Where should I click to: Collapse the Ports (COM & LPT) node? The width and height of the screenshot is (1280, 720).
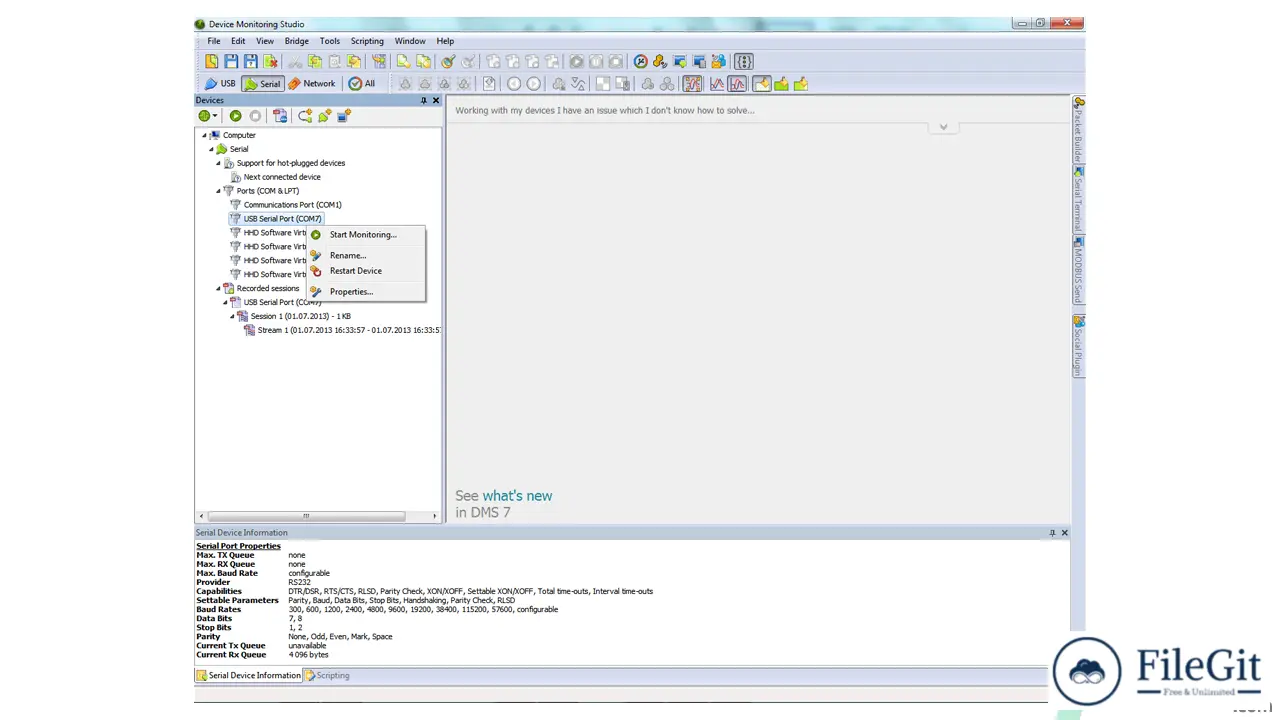pyautogui.click(x=218, y=191)
